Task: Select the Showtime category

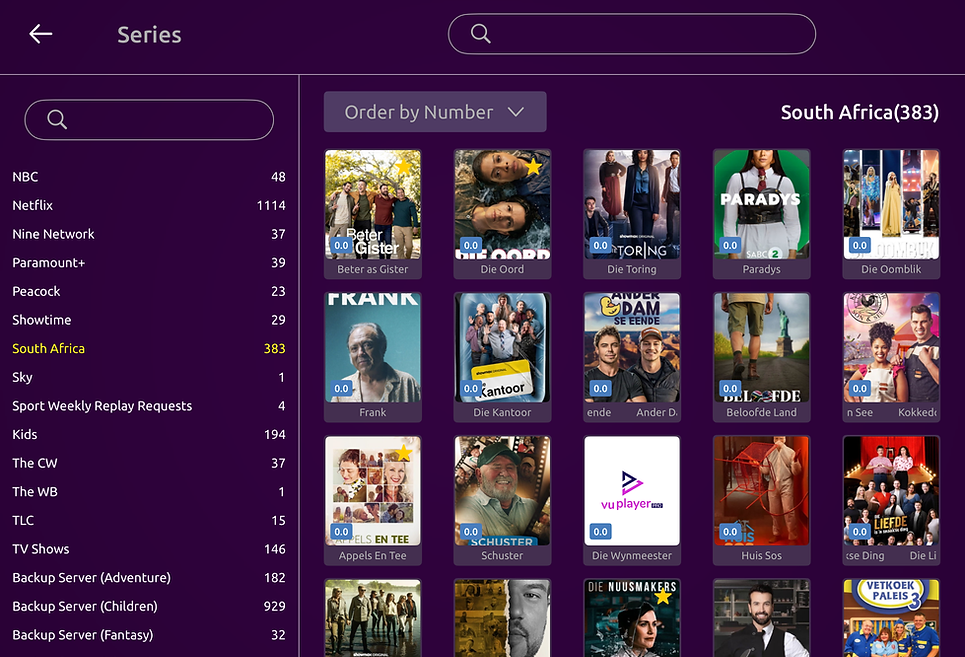Action: 149,320
